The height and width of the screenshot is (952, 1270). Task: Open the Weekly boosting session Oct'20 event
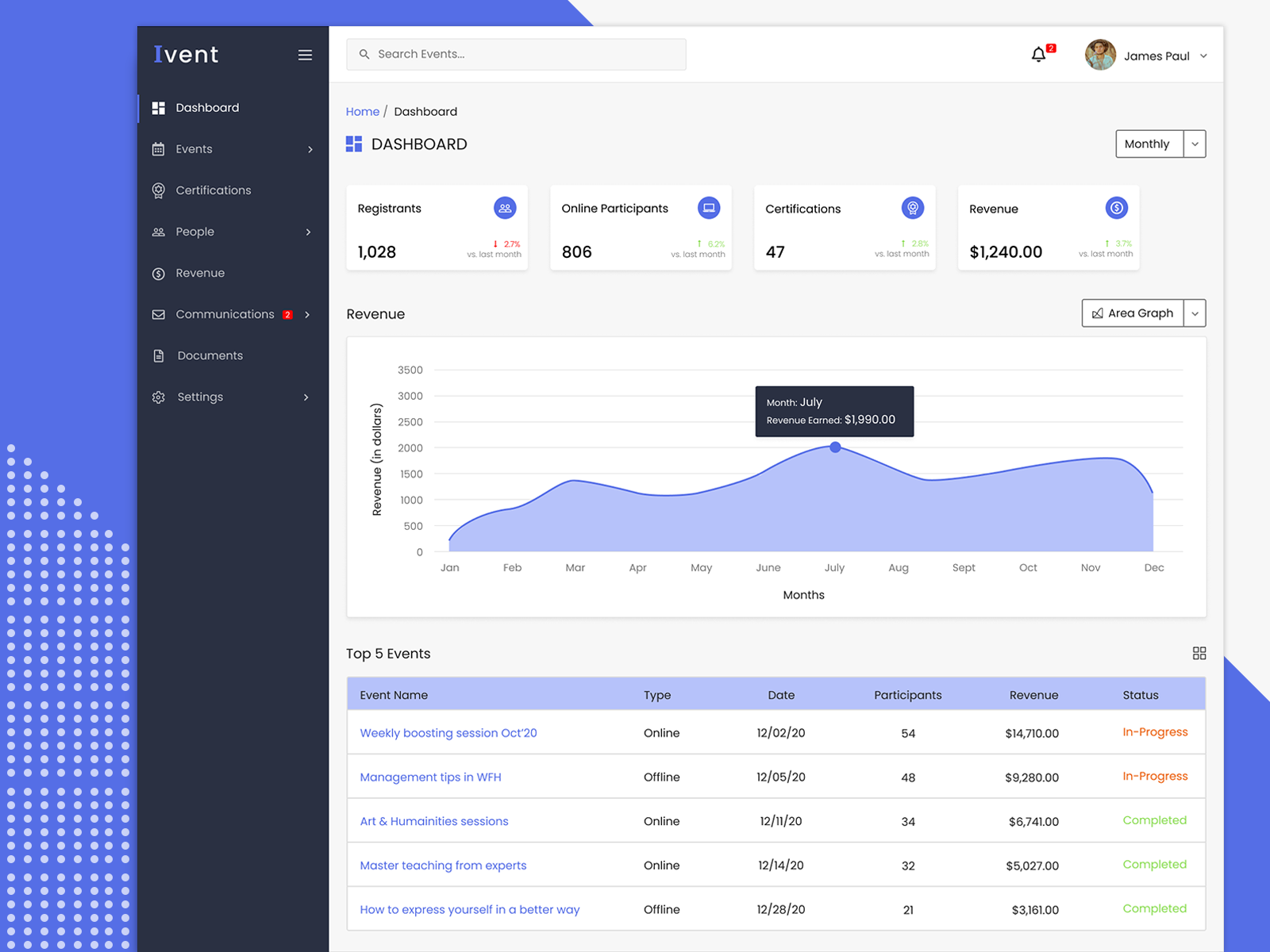[448, 732]
